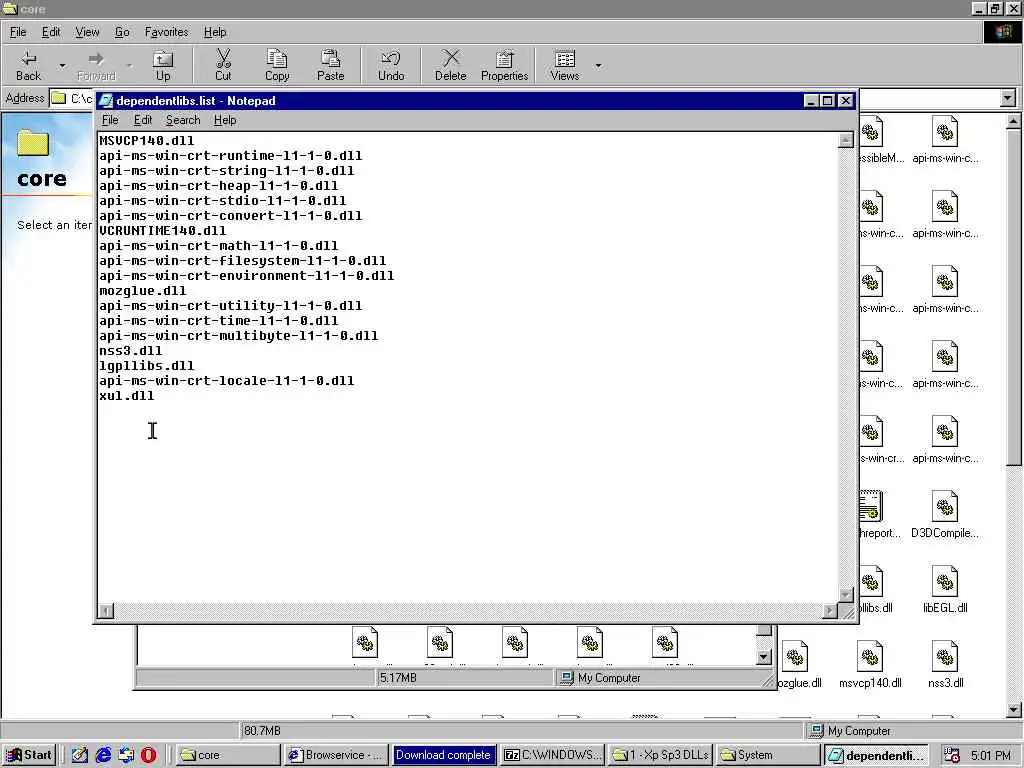The image size is (1024, 768).
Task: Open the Back history dropdown arrow
Action: [x=62, y=66]
